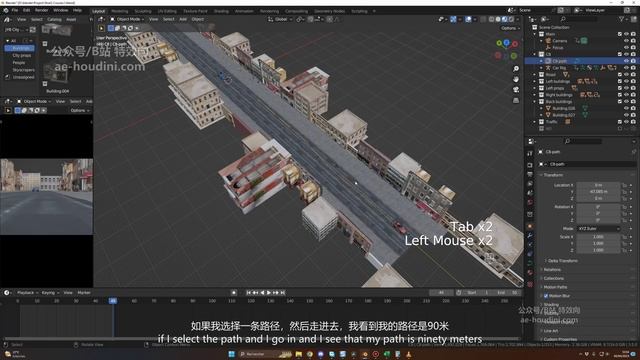Toggle visibility eye for Camera in outliner
Image resolution: width=640 pixels, height=360 pixels.
[626, 41]
